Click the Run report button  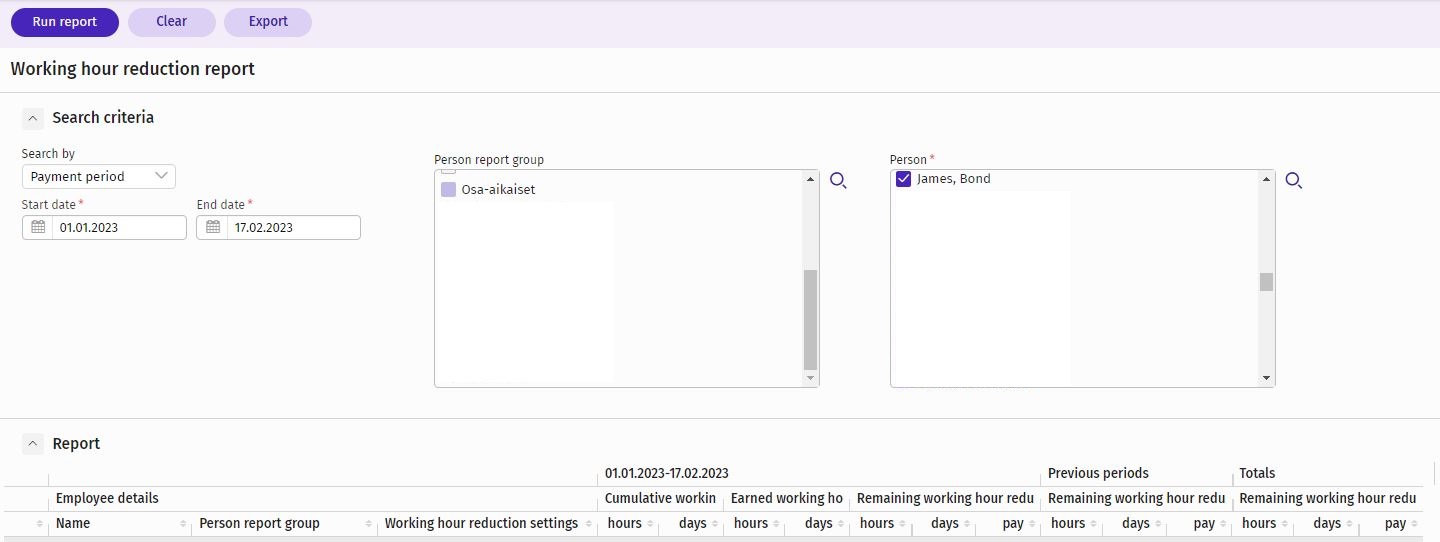click(64, 22)
